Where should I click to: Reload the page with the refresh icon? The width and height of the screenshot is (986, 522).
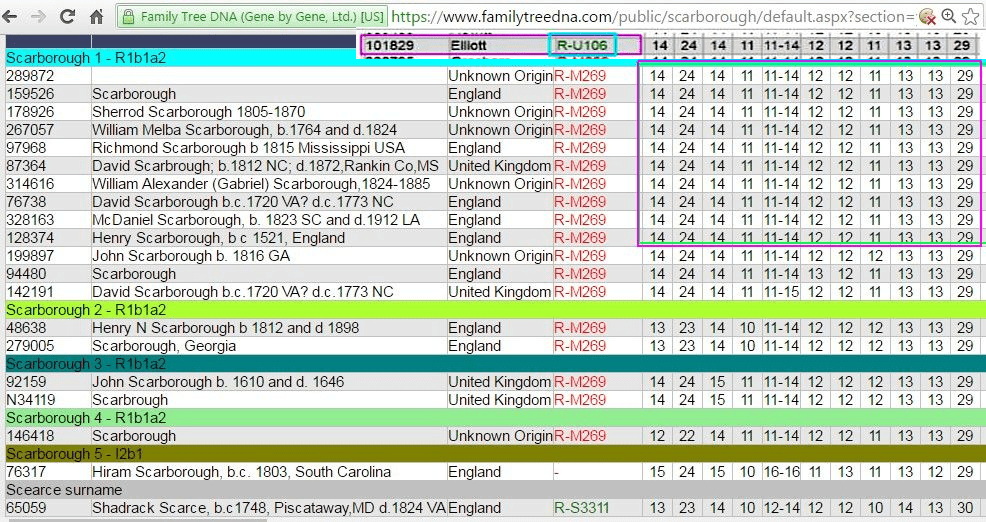tap(67, 16)
